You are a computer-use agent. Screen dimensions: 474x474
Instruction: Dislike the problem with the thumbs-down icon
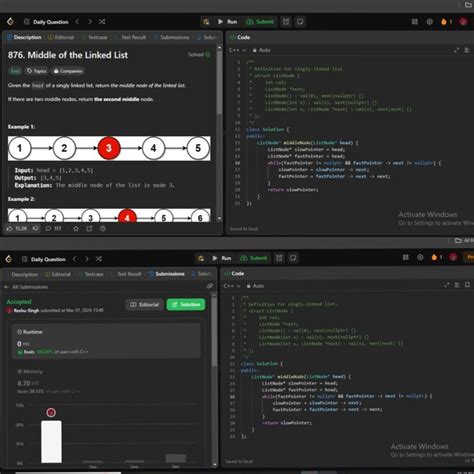(35, 228)
